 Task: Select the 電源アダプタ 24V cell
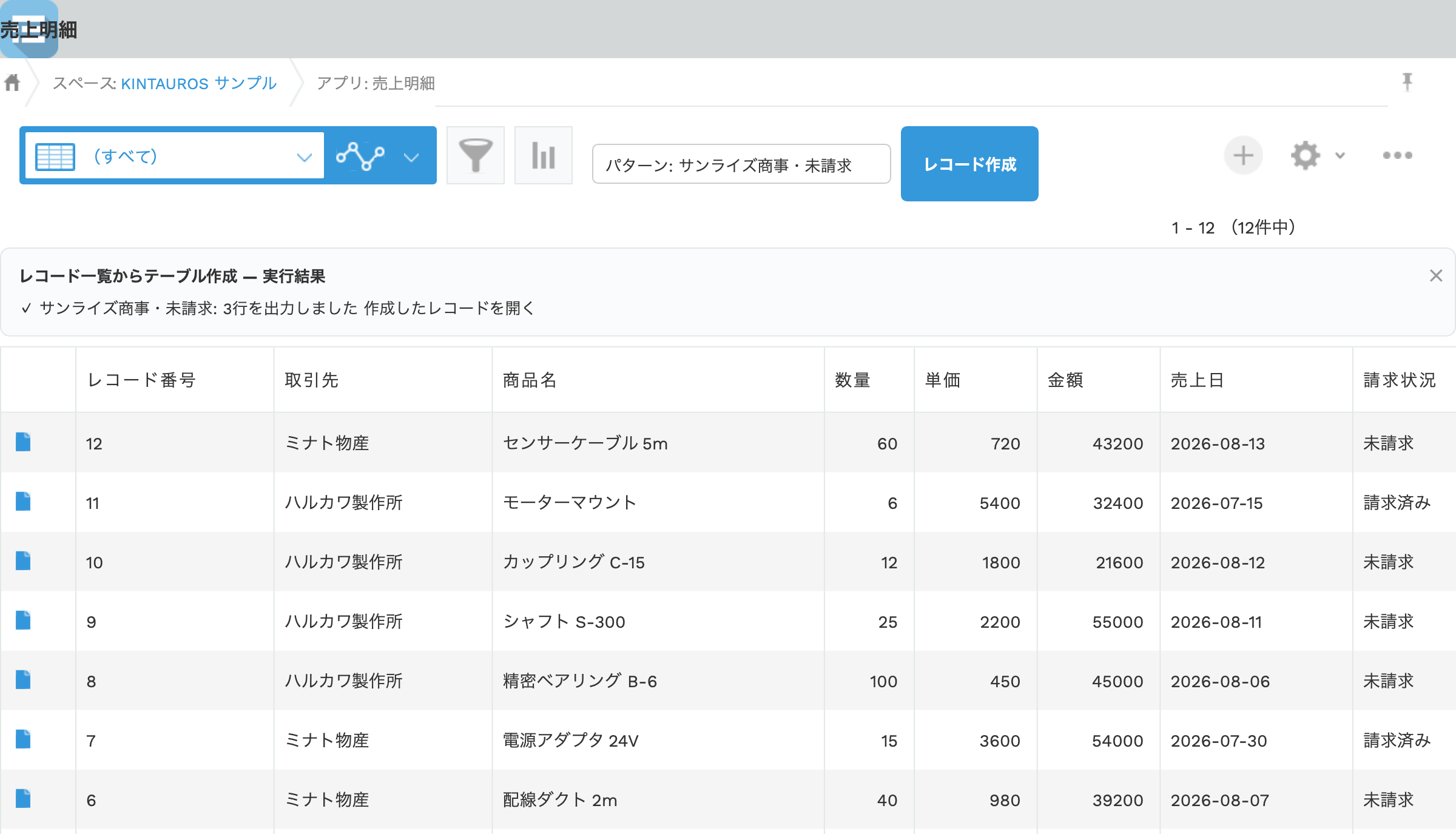coord(658,740)
